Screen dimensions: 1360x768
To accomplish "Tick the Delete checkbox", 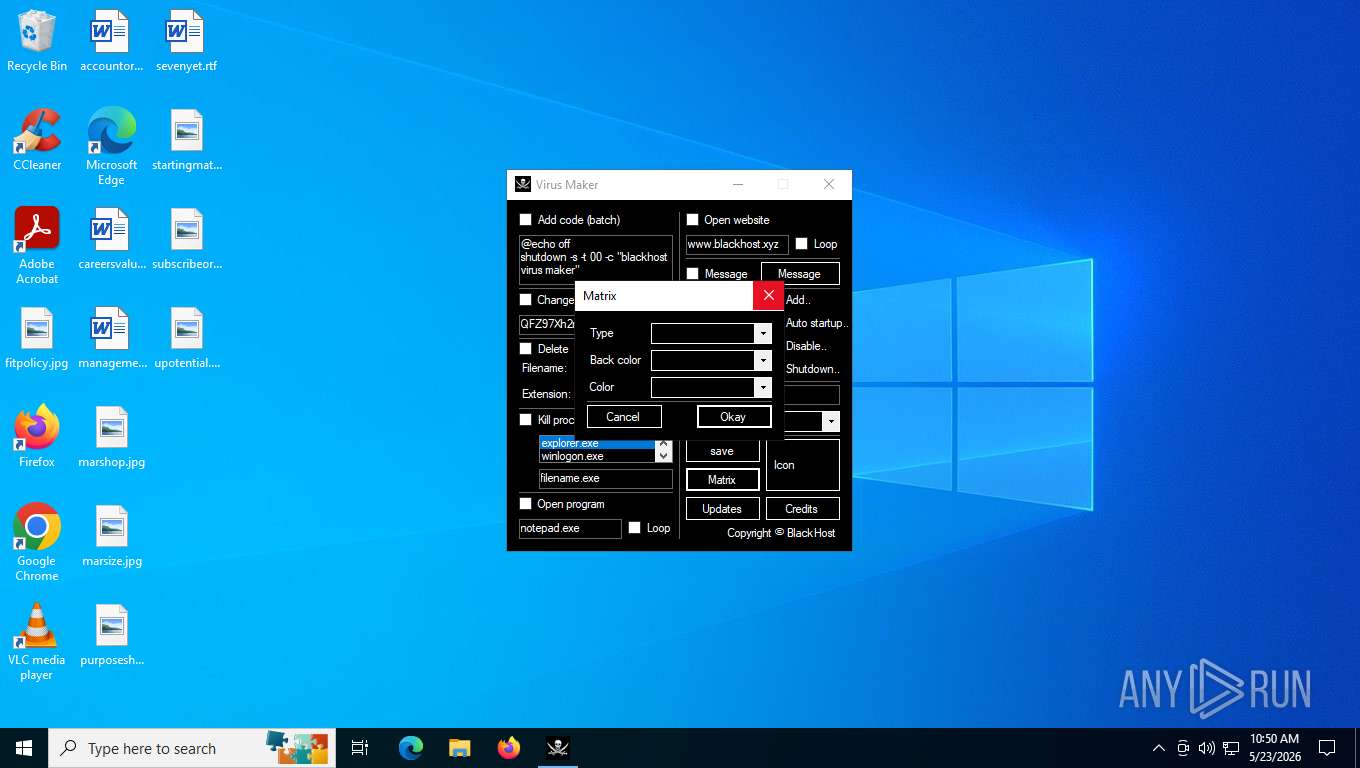I will coord(526,349).
